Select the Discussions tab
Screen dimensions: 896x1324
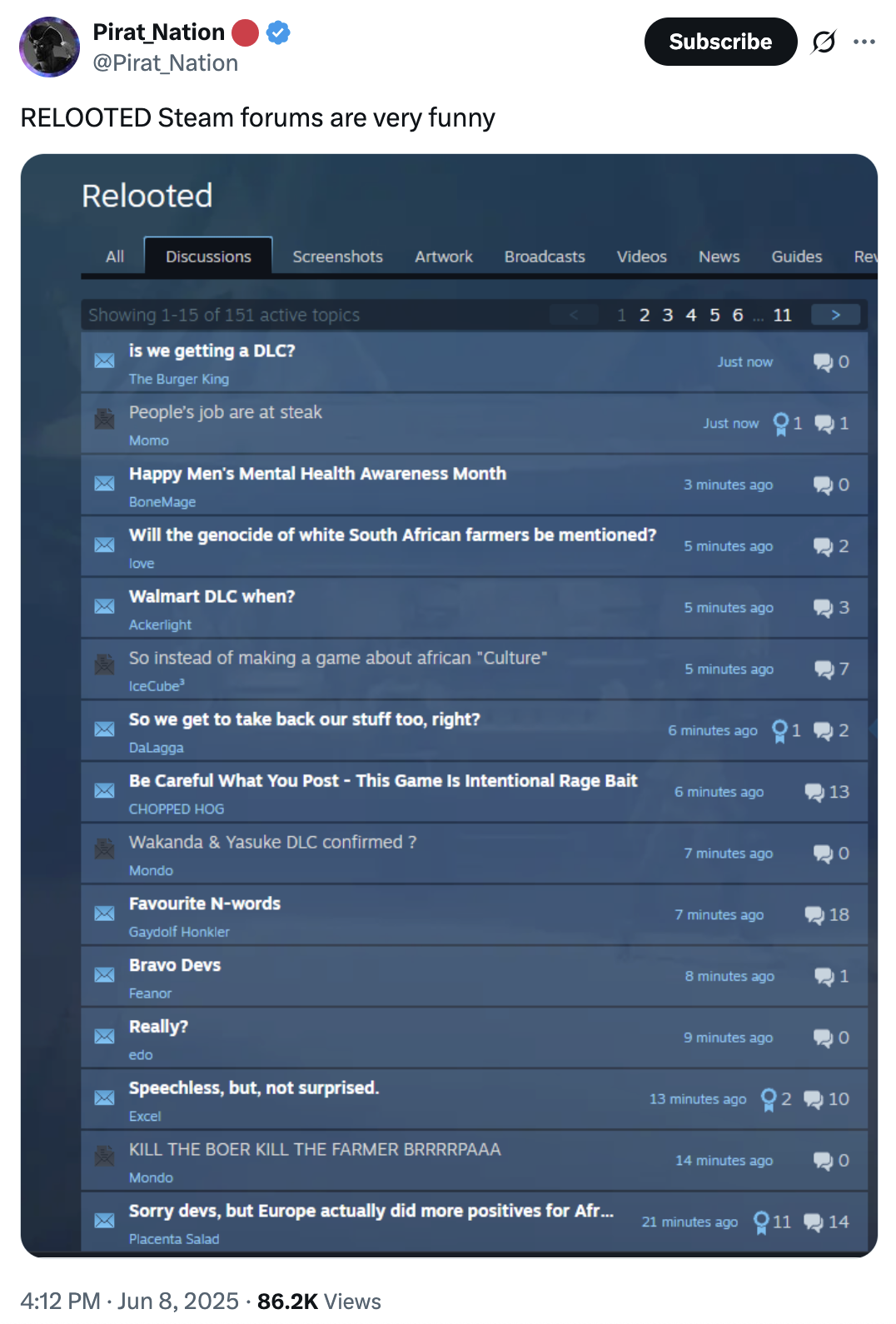pyautogui.click(x=208, y=256)
